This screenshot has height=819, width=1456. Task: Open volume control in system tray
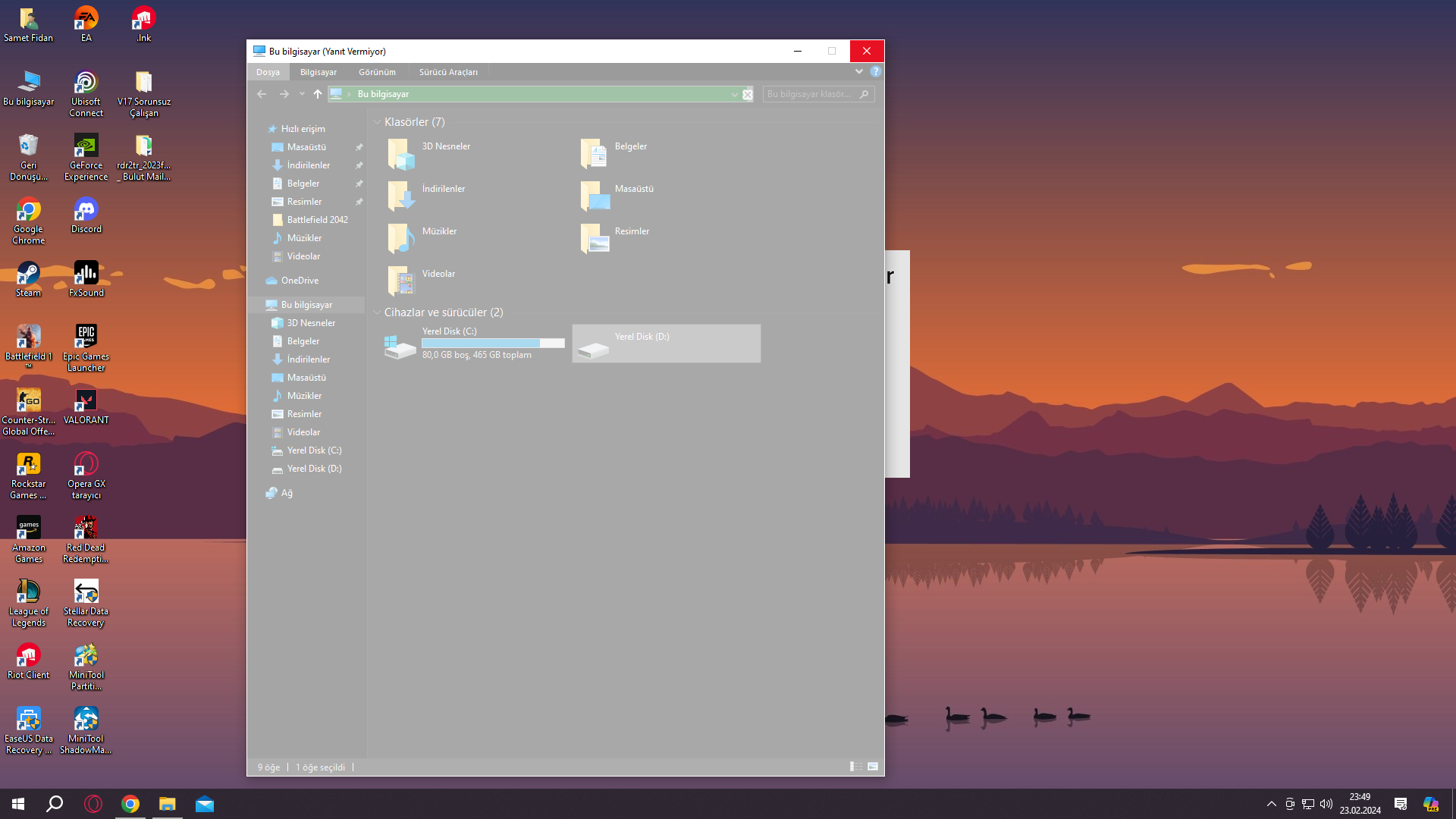click(1326, 804)
